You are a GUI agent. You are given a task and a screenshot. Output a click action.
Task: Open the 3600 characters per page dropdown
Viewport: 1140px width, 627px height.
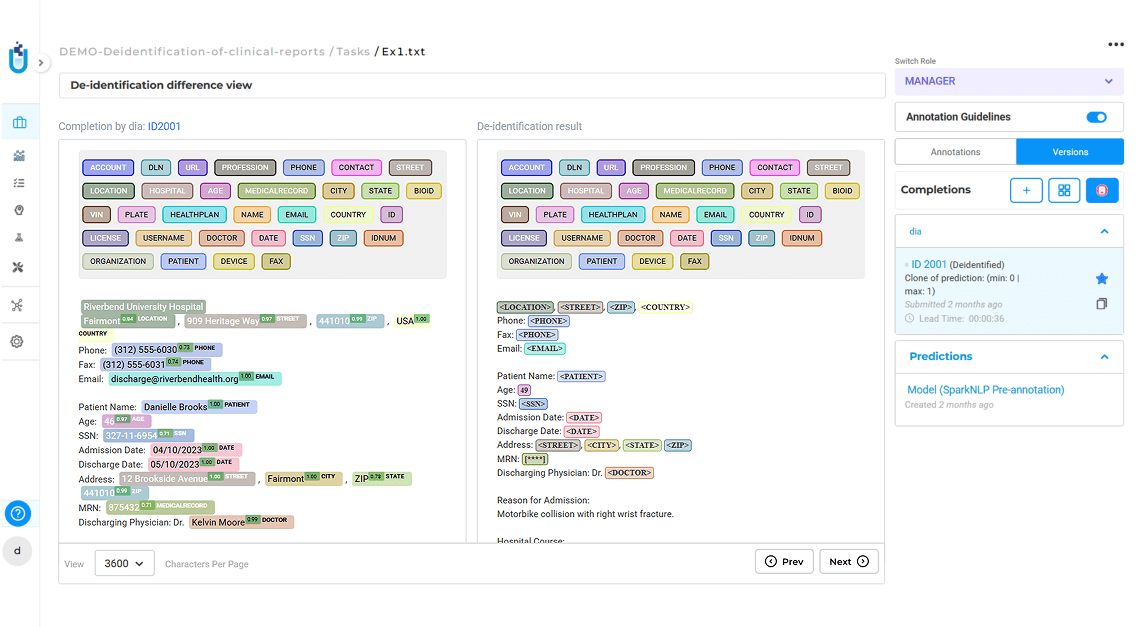pyautogui.click(x=124, y=564)
